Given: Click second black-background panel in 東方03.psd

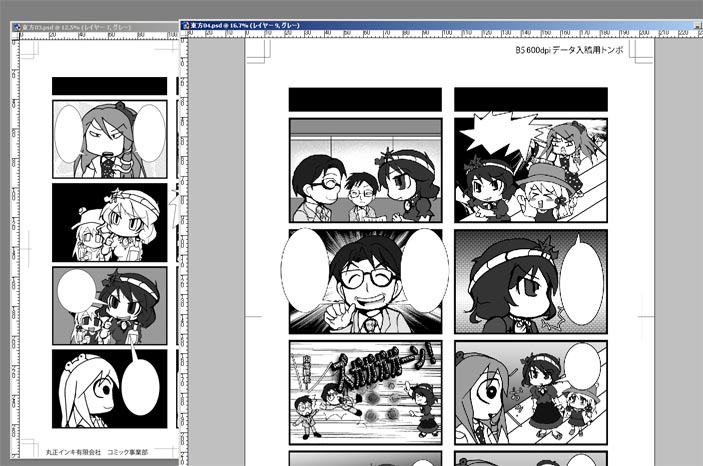Looking at the screenshot, I should (109, 222).
